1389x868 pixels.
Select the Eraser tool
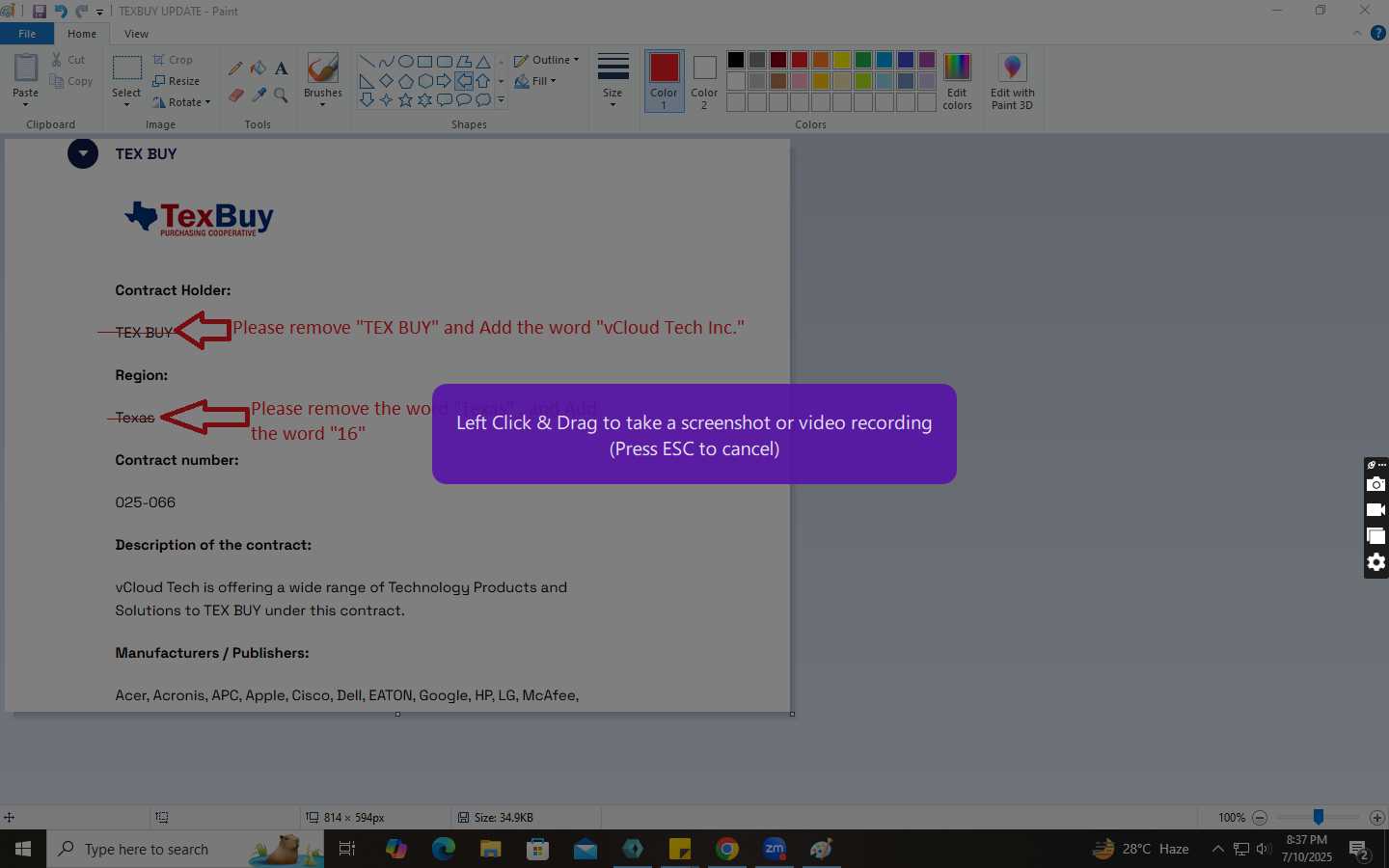click(235, 95)
